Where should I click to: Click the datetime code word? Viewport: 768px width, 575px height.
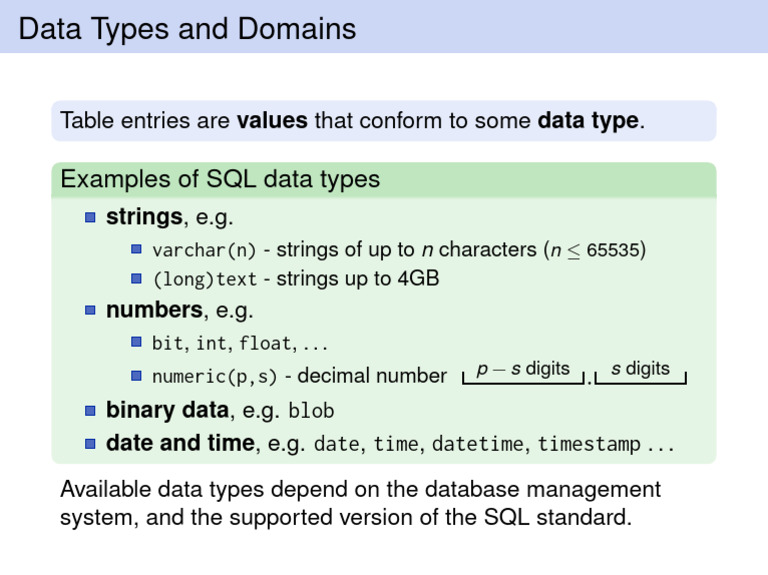coord(478,444)
